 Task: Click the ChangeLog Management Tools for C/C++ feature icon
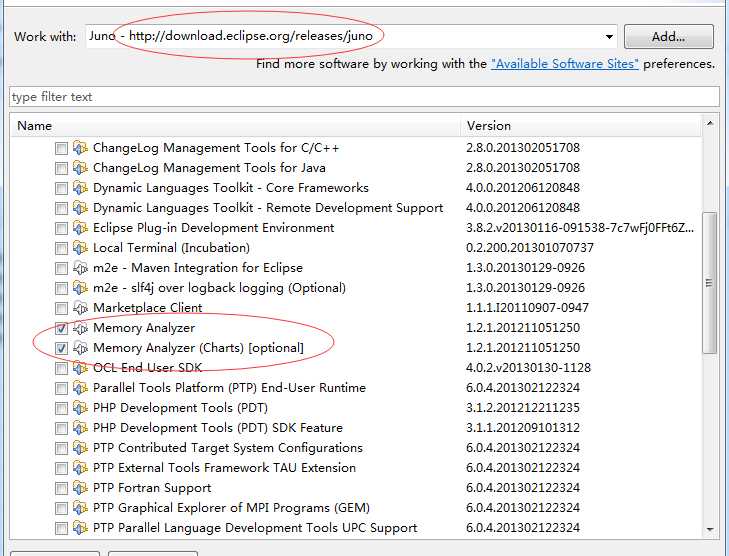point(80,148)
